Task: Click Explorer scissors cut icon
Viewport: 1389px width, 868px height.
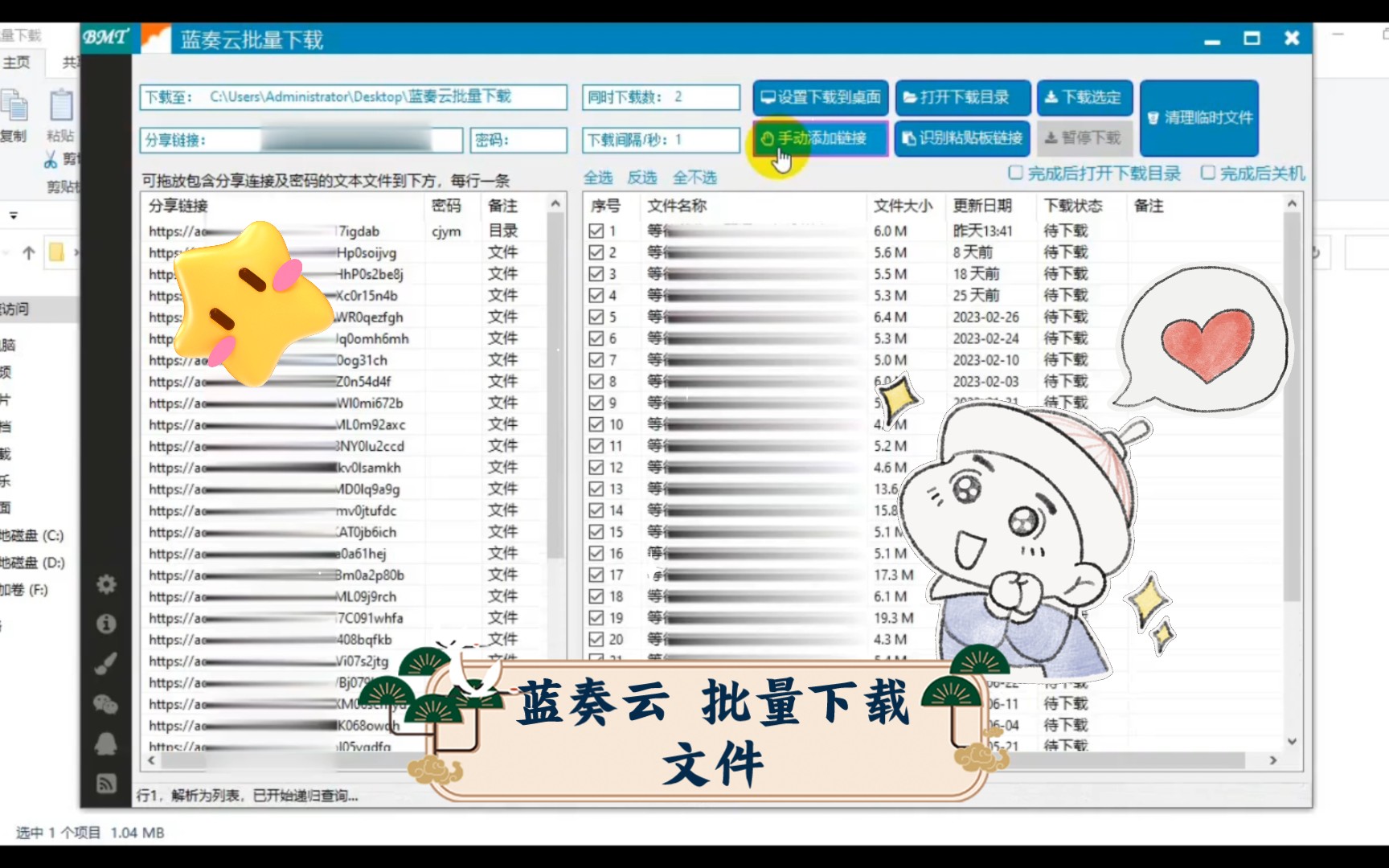Action: (51, 160)
